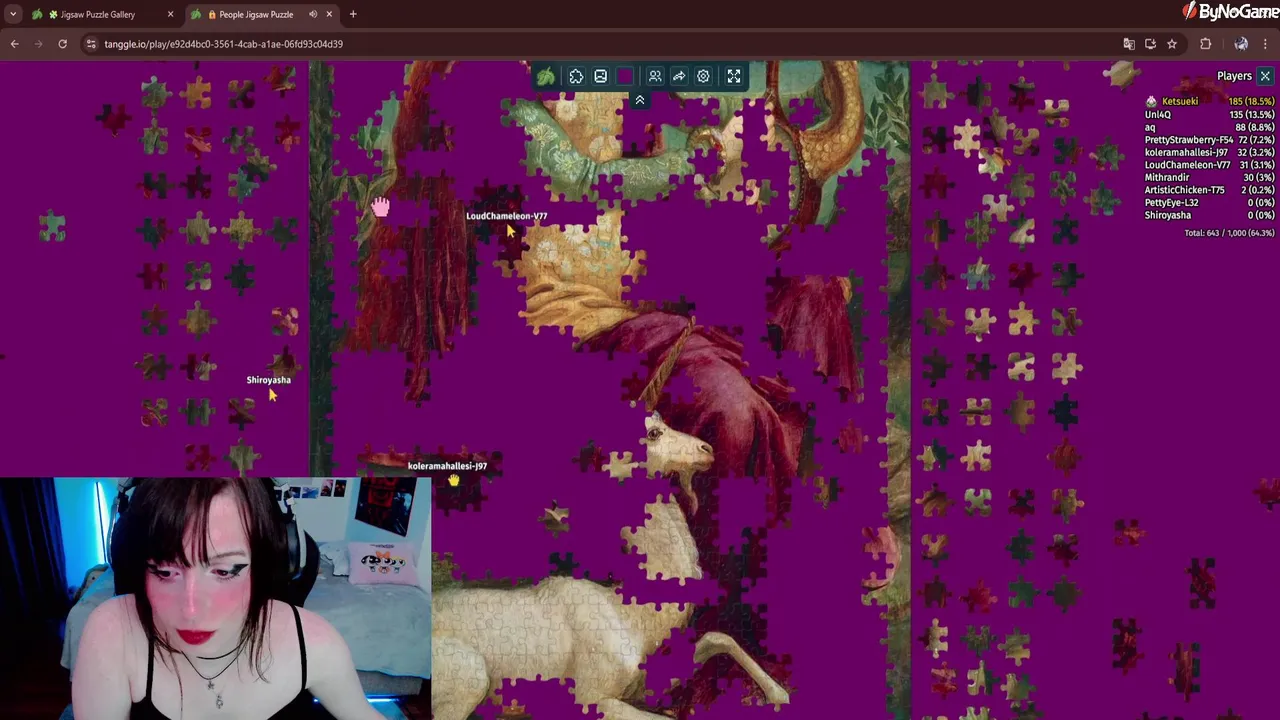Click the Tanggle leaf logo in the toolbar
Screen dimensions: 1280x720
tap(545, 76)
